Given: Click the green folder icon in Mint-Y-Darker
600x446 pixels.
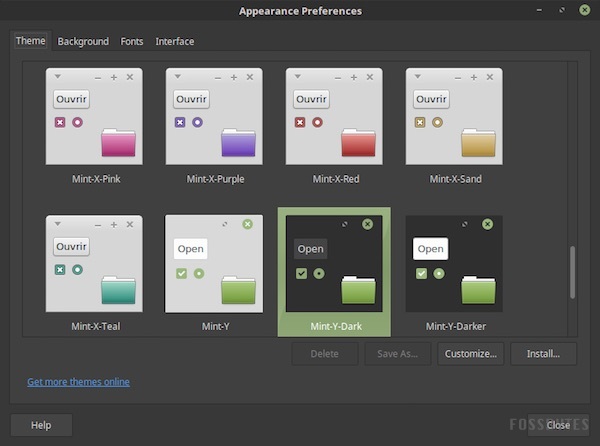Looking at the screenshot, I should [x=478, y=290].
